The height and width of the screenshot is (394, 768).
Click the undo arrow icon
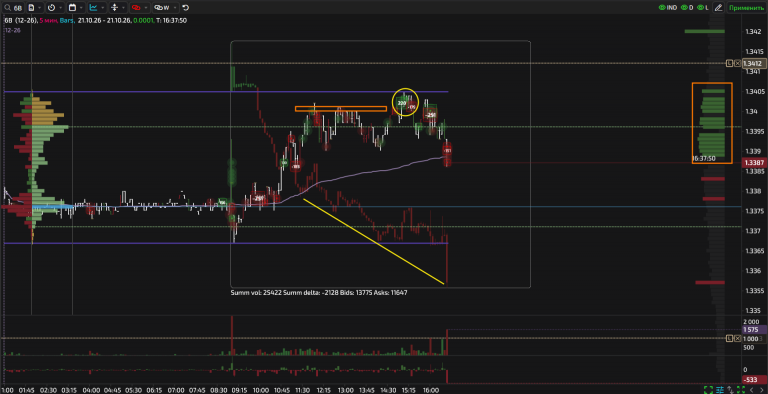point(186,8)
